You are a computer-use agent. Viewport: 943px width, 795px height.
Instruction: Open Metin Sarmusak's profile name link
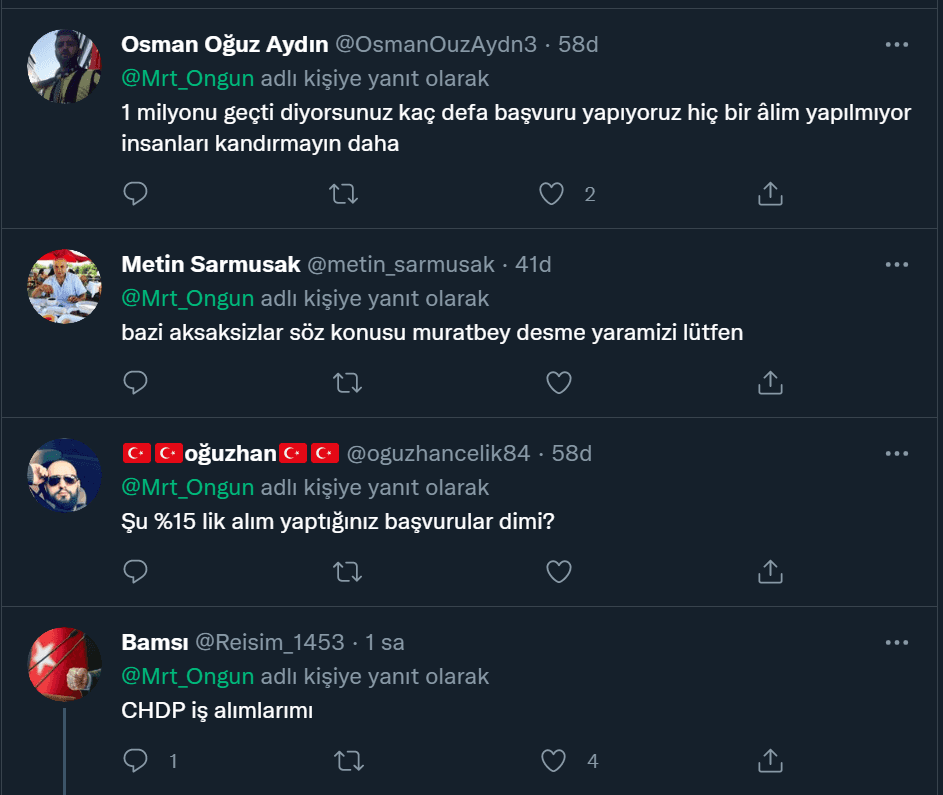tap(210, 265)
